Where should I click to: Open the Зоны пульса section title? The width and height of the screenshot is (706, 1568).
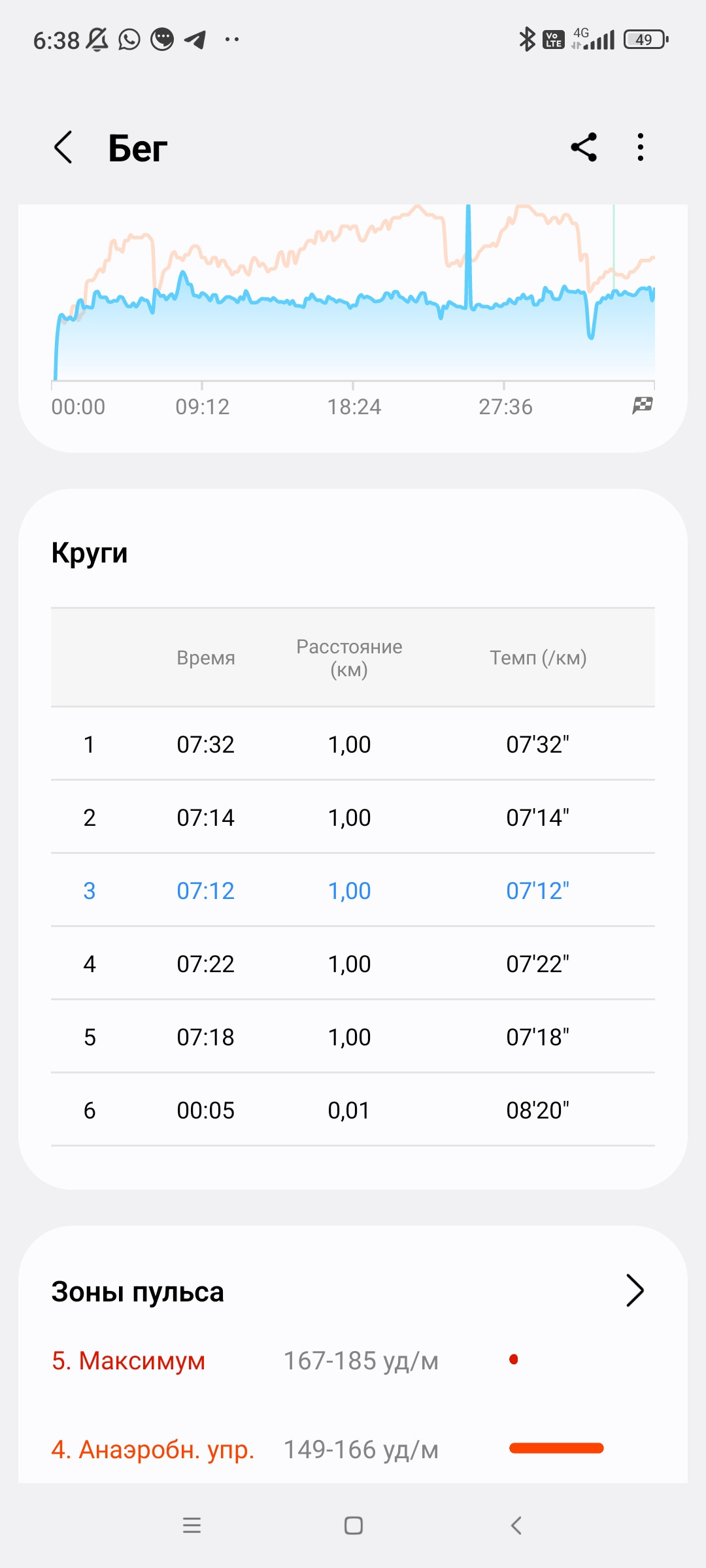pos(138,1292)
